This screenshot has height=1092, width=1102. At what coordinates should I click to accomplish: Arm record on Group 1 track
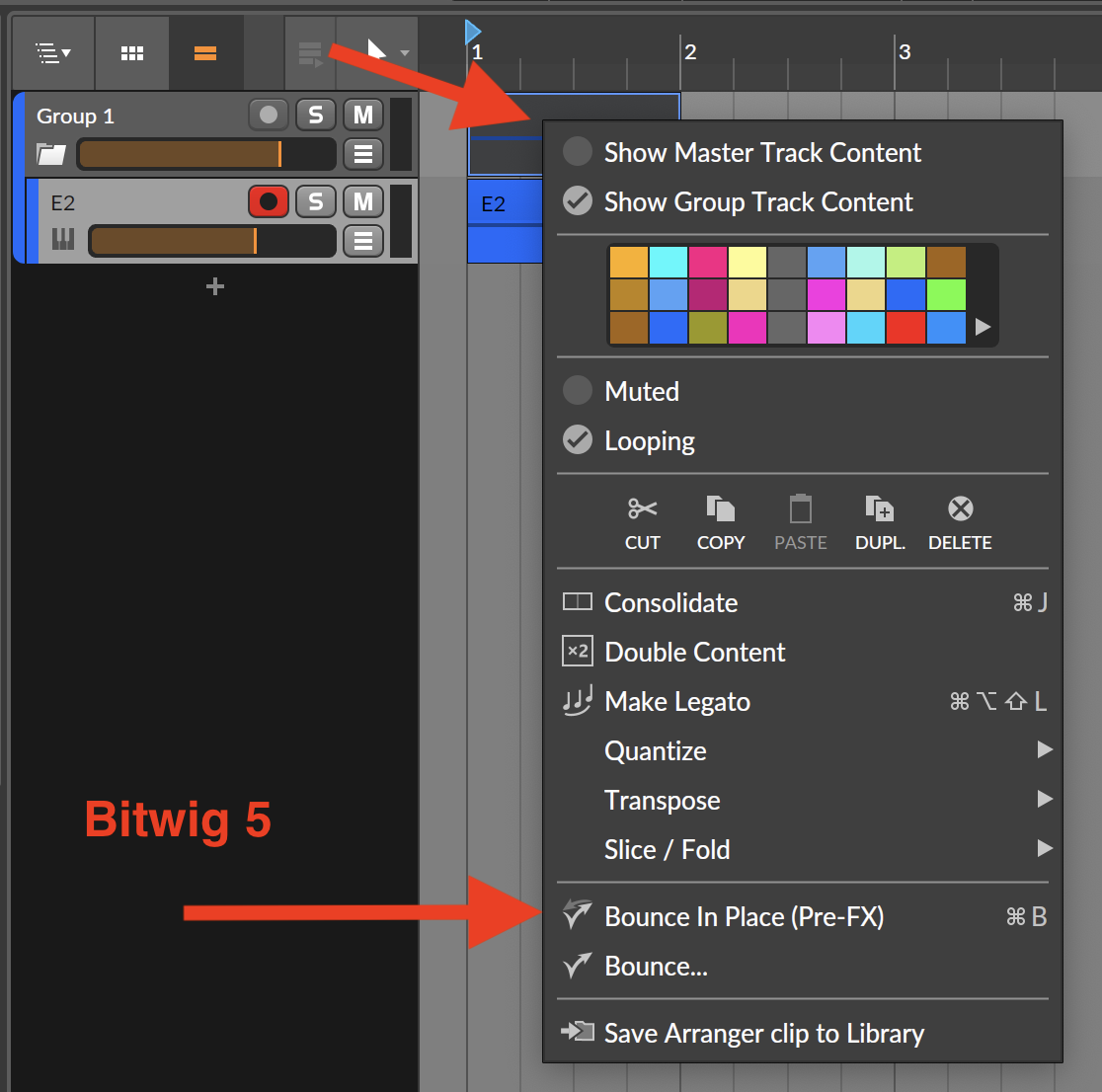(x=268, y=115)
